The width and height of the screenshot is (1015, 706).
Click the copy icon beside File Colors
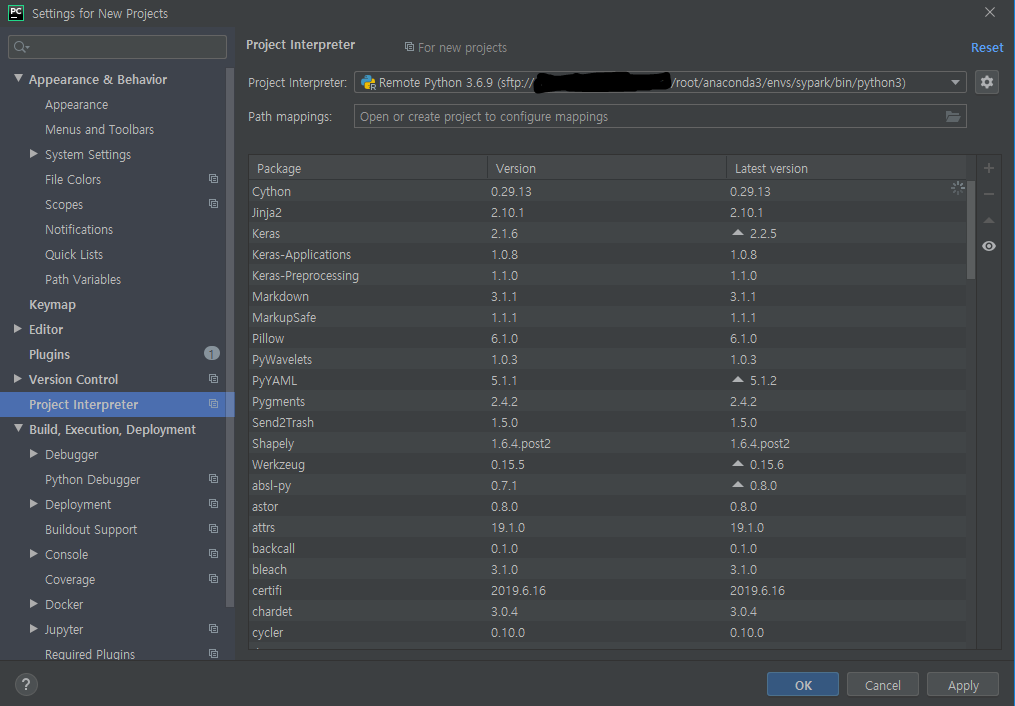[x=213, y=179]
